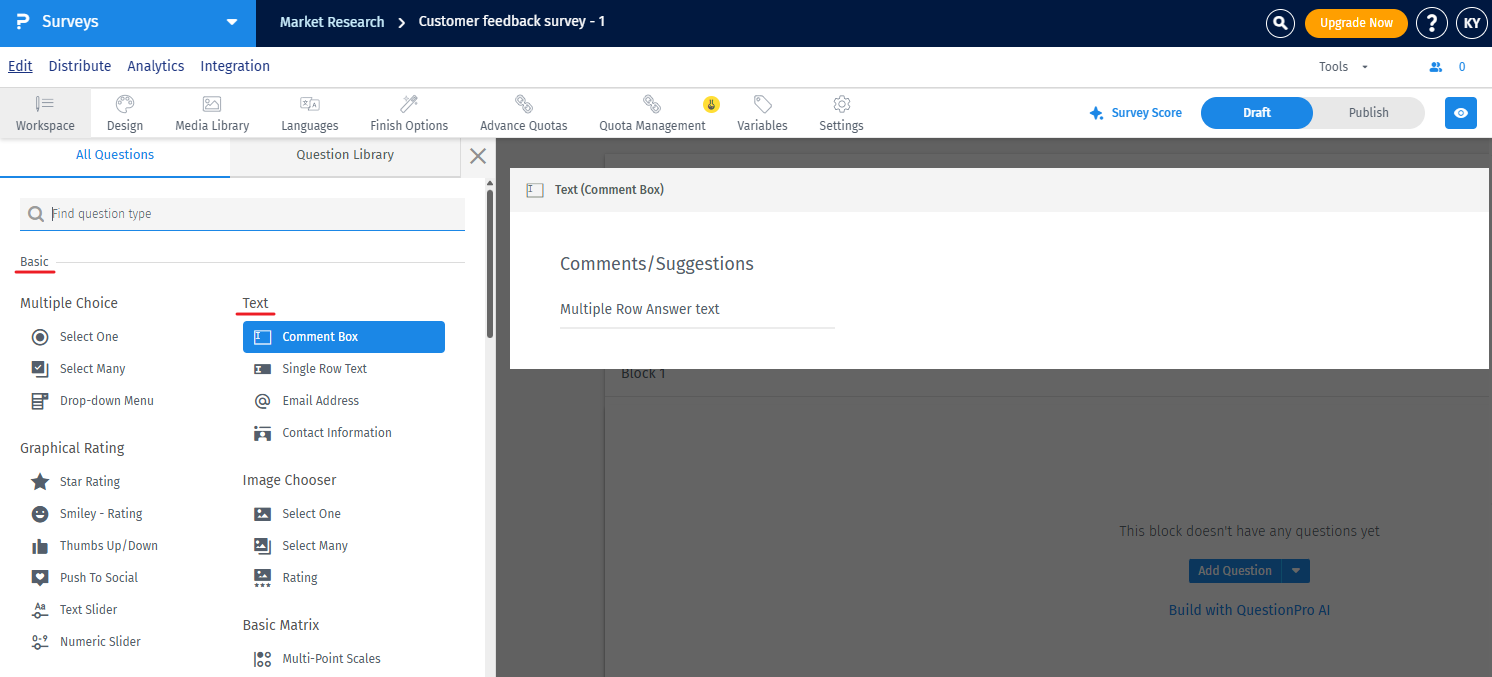Switch survey status to Publish
Image resolution: width=1492 pixels, height=677 pixels.
click(x=1368, y=113)
